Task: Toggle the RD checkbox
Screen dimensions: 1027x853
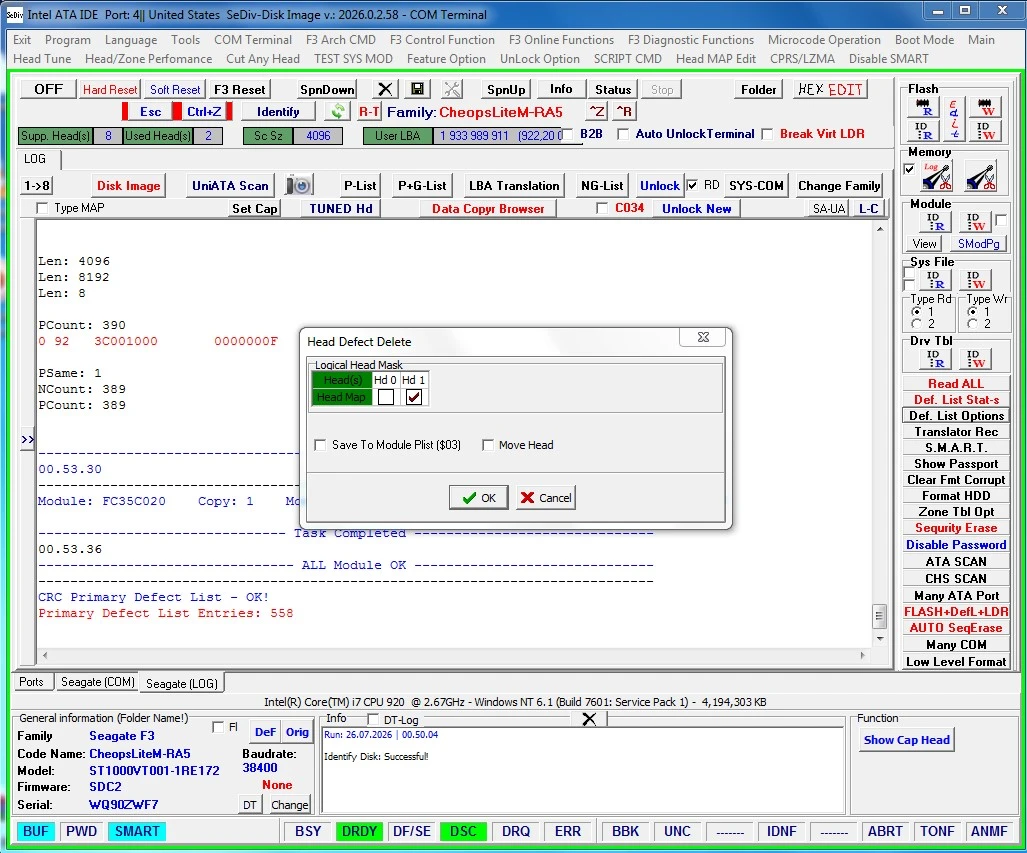Action: (692, 185)
